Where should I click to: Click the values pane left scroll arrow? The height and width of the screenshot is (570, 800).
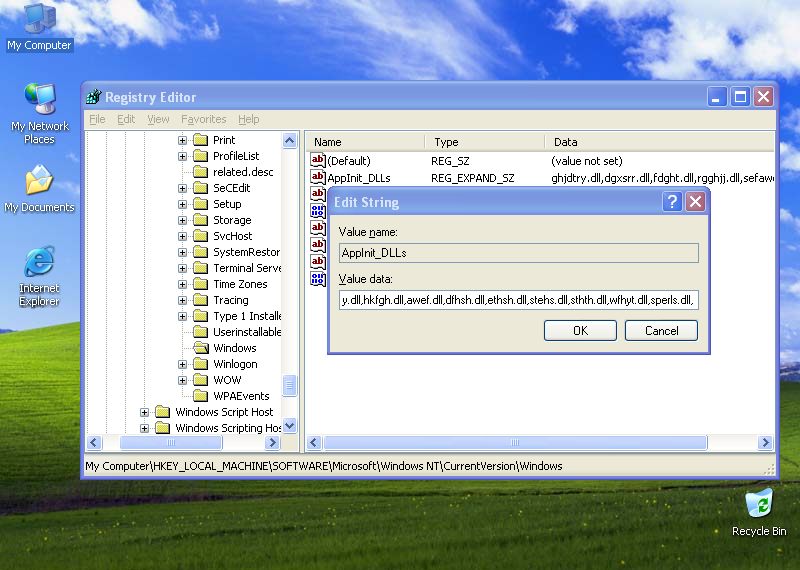314,442
